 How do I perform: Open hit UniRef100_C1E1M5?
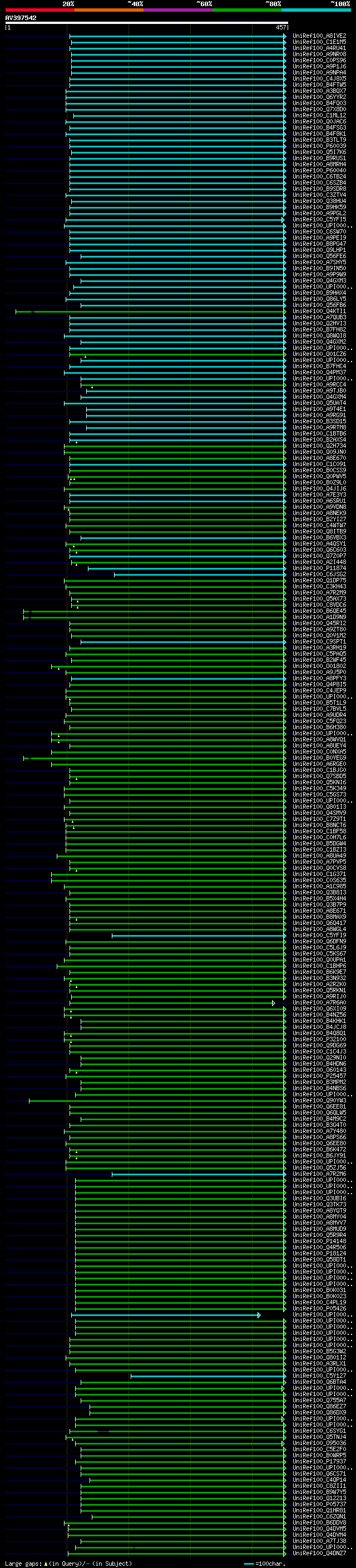319,42
